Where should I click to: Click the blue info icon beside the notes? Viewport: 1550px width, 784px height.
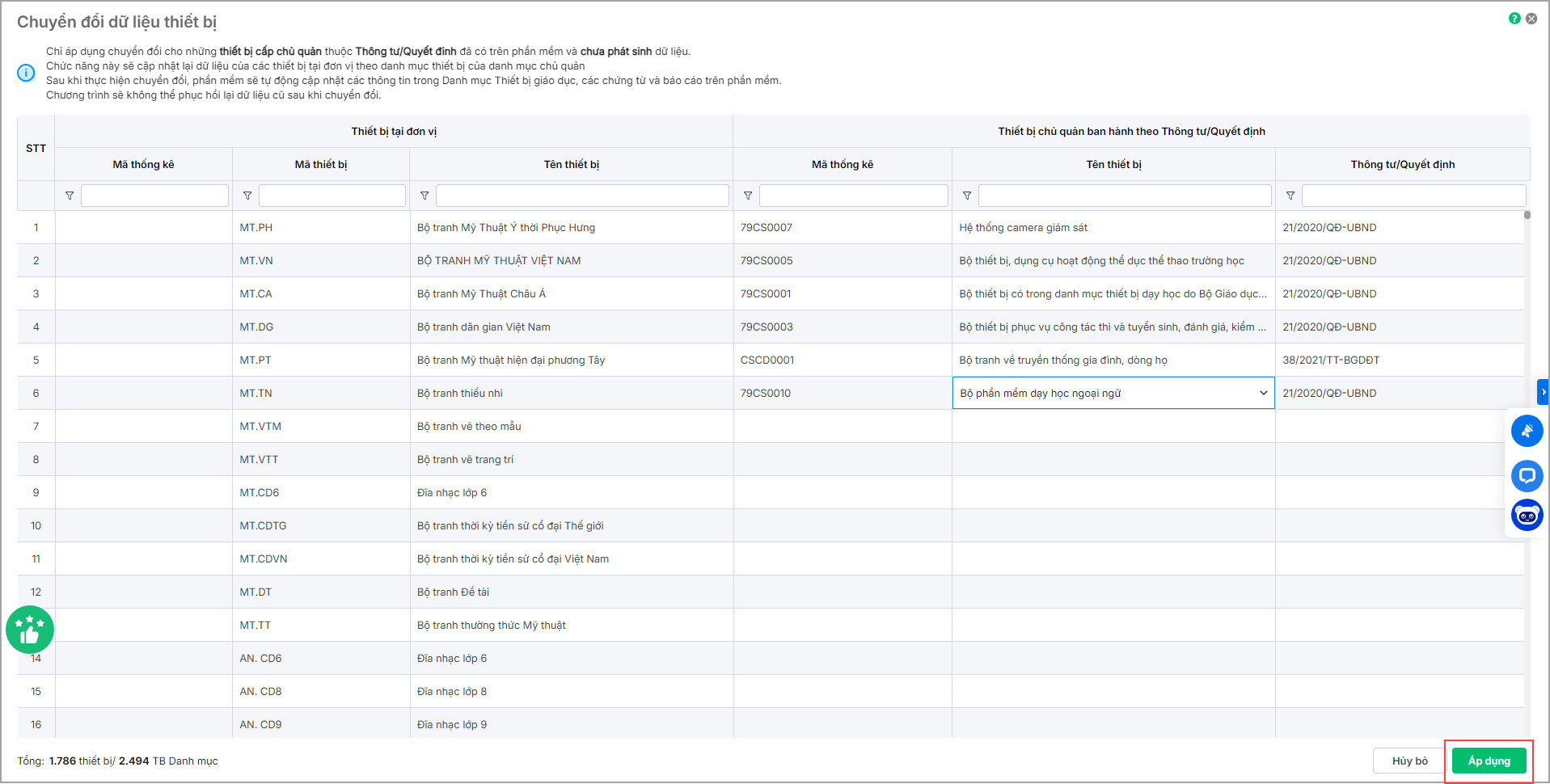click(26, 74)
